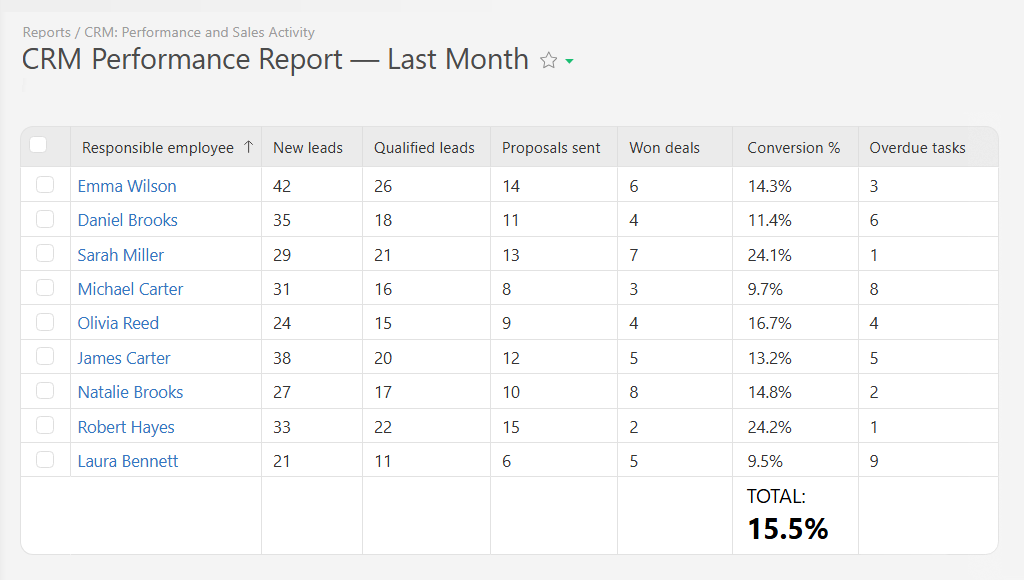This screenshot has width=1024, height=580.
Task: Check the box for Robert Hayes row
Action: tap(45, 425)
